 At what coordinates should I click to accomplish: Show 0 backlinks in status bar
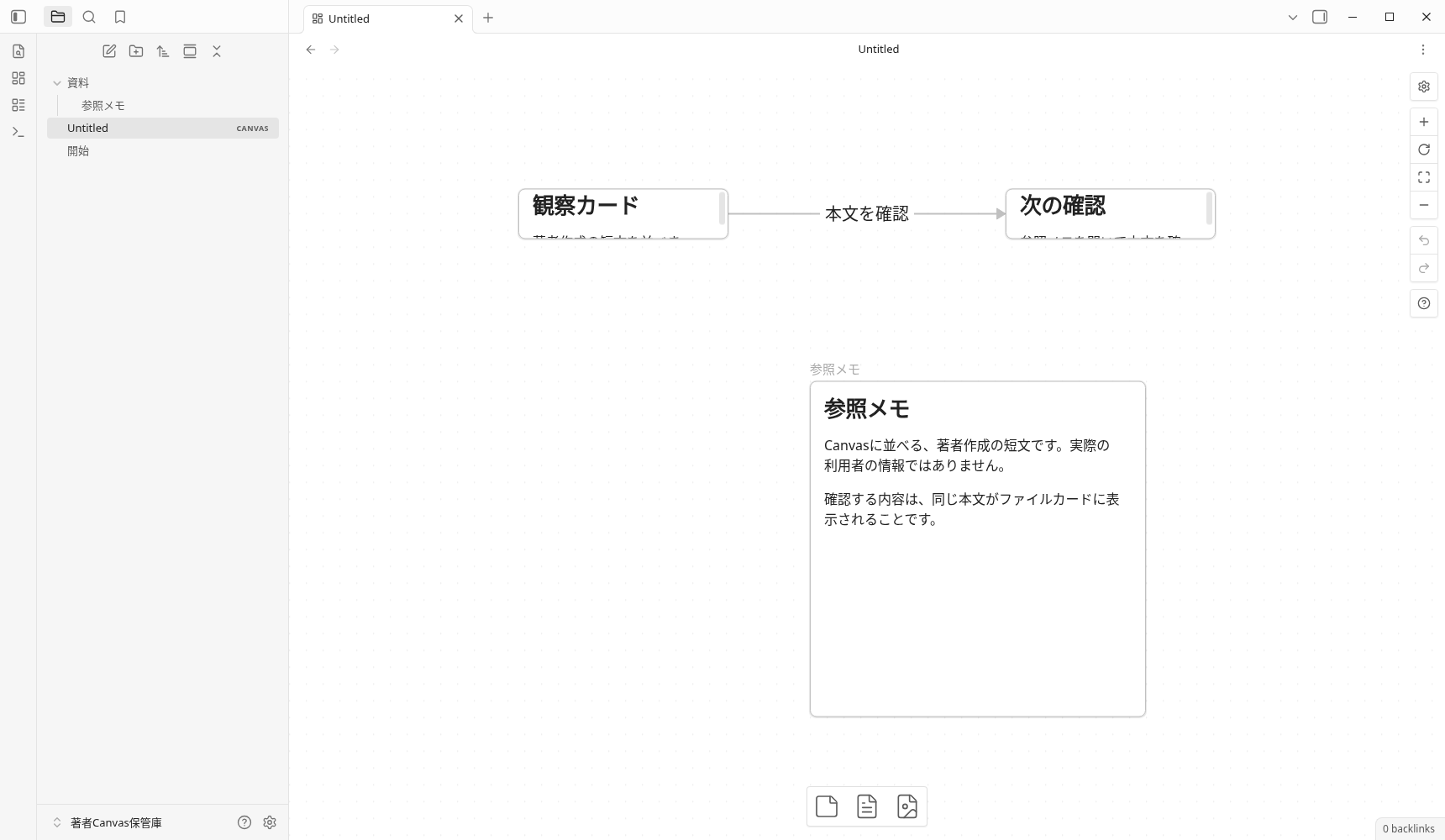pyautogui.click(x=1409, y=828)
